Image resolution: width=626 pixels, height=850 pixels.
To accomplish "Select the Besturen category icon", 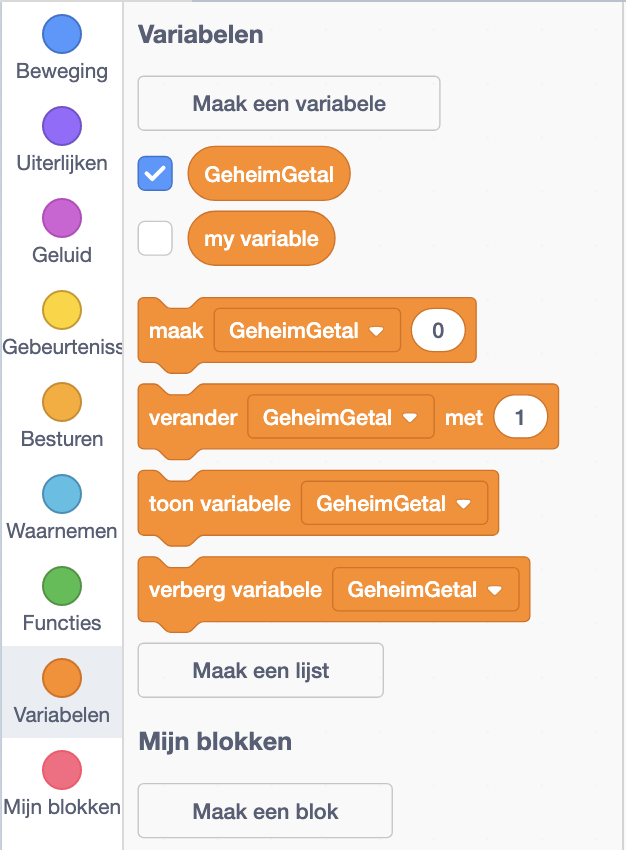I will tap(61, 401).
